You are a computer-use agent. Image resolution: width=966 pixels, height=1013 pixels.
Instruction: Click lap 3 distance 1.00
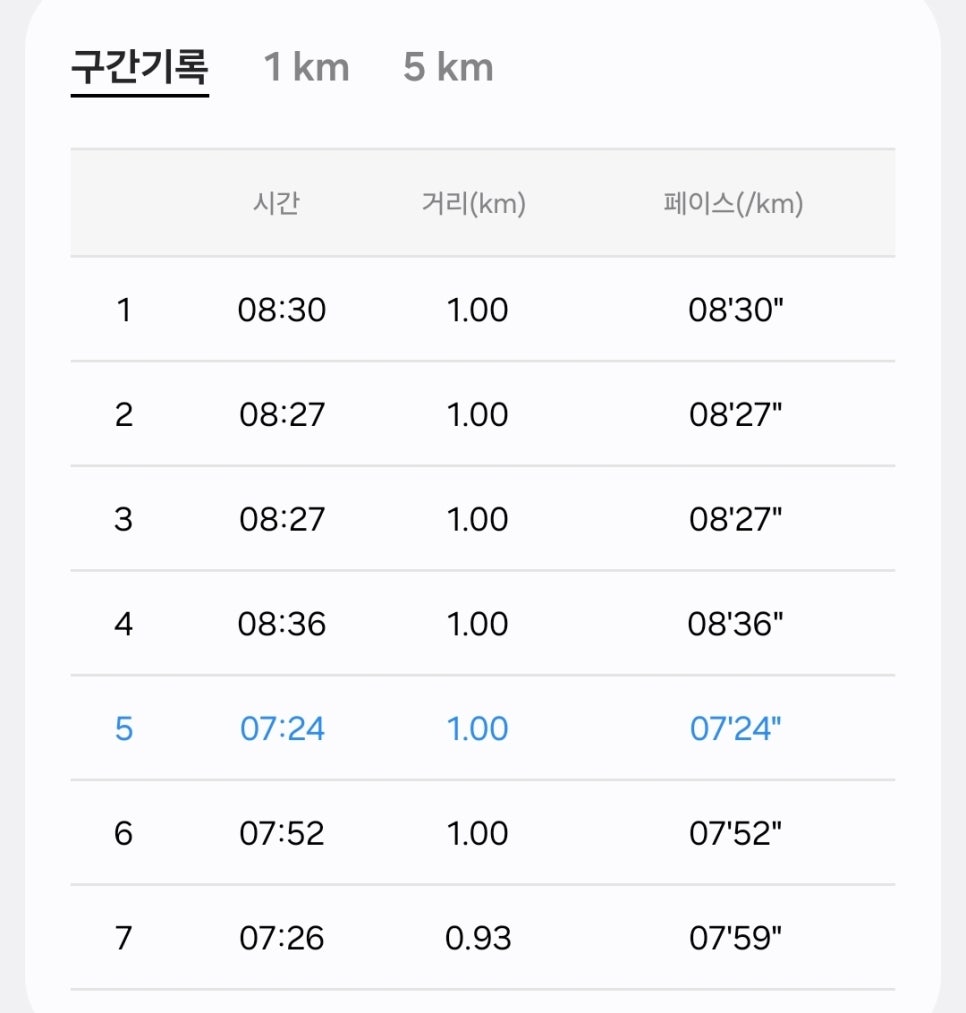[478, 519]
